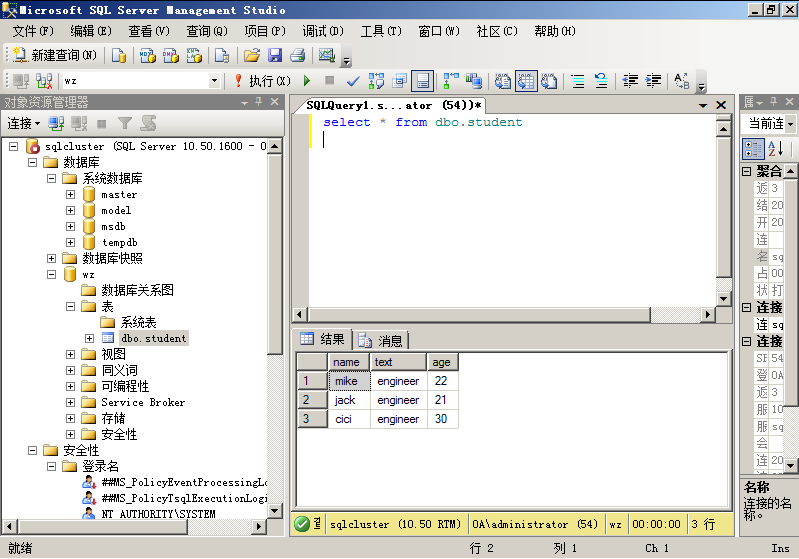Toggle Include Actual Execution Plan
The height and width of the screenshot is (559, 799).
coord(451,81)
